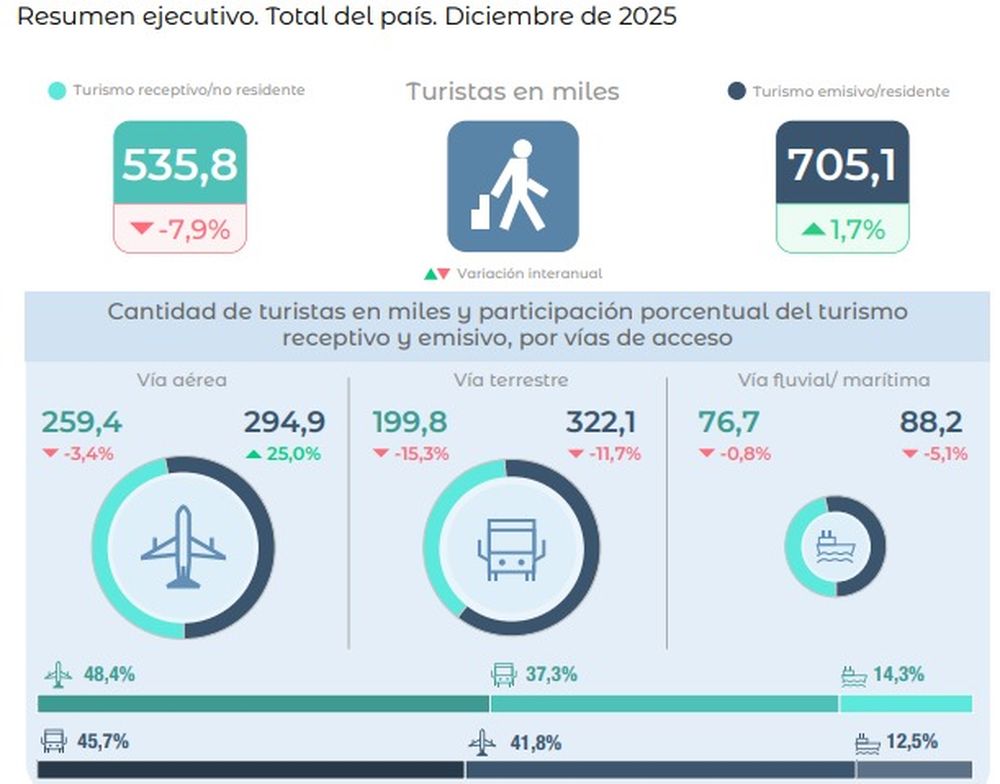1000x784 pixels.
Task: Click the Turistas en miles heading
Action: point(512,92)
